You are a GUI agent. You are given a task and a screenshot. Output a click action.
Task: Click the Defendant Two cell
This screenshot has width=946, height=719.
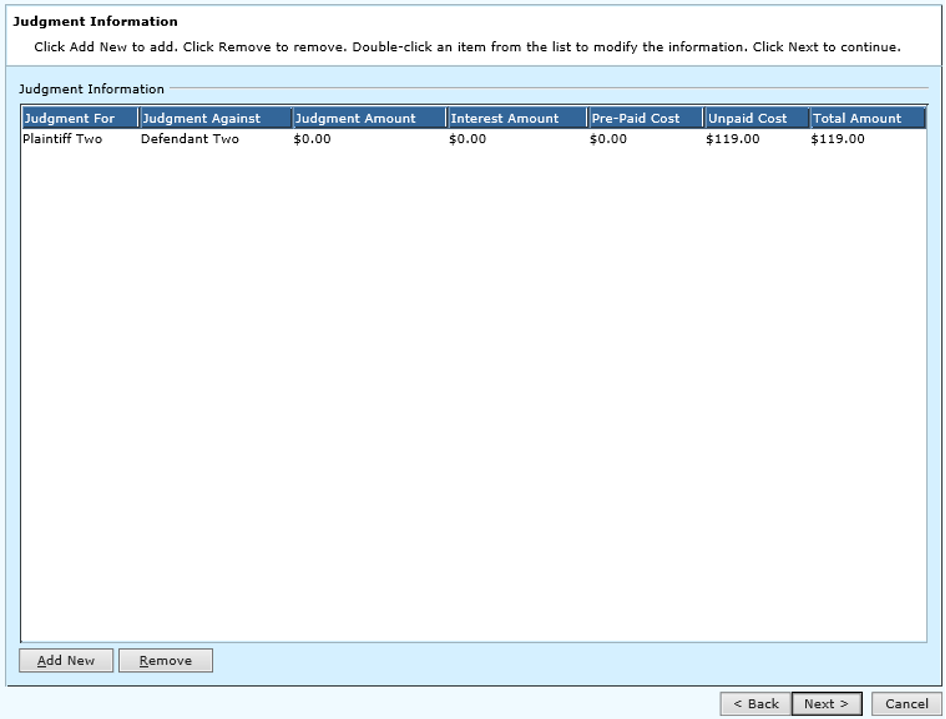click(190, 139)
